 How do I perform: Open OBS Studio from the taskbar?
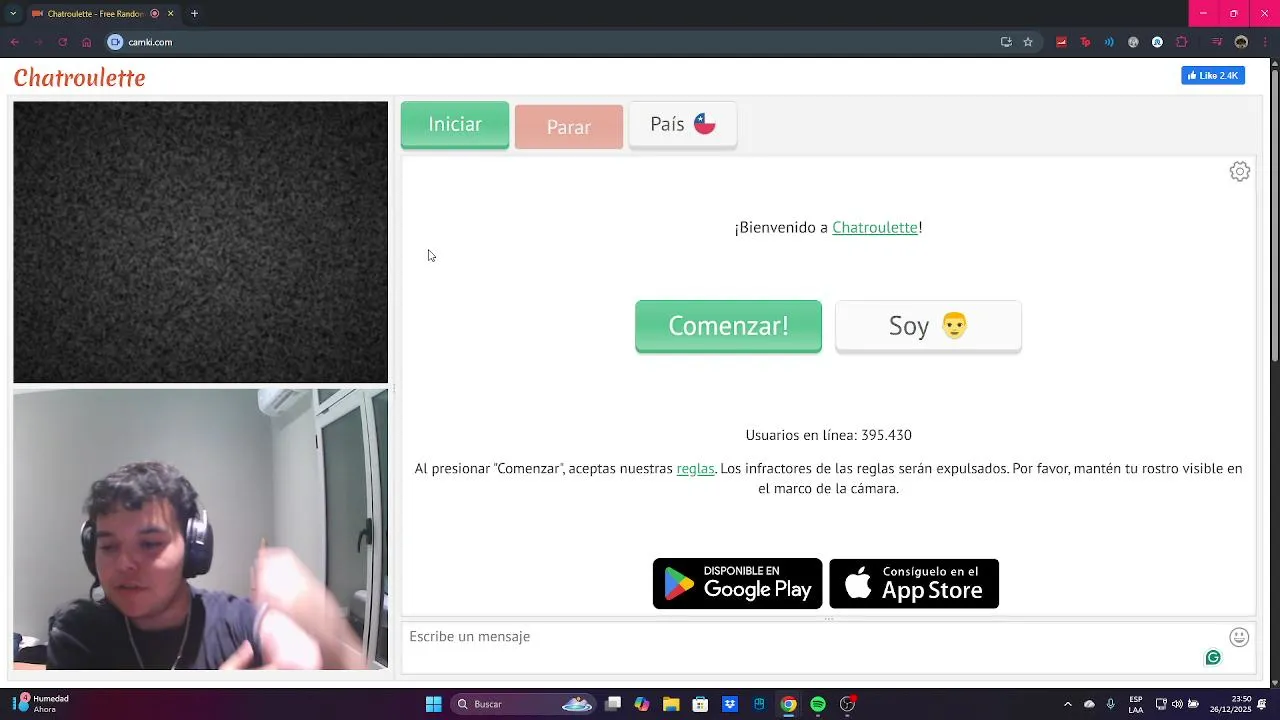(848, 704)
